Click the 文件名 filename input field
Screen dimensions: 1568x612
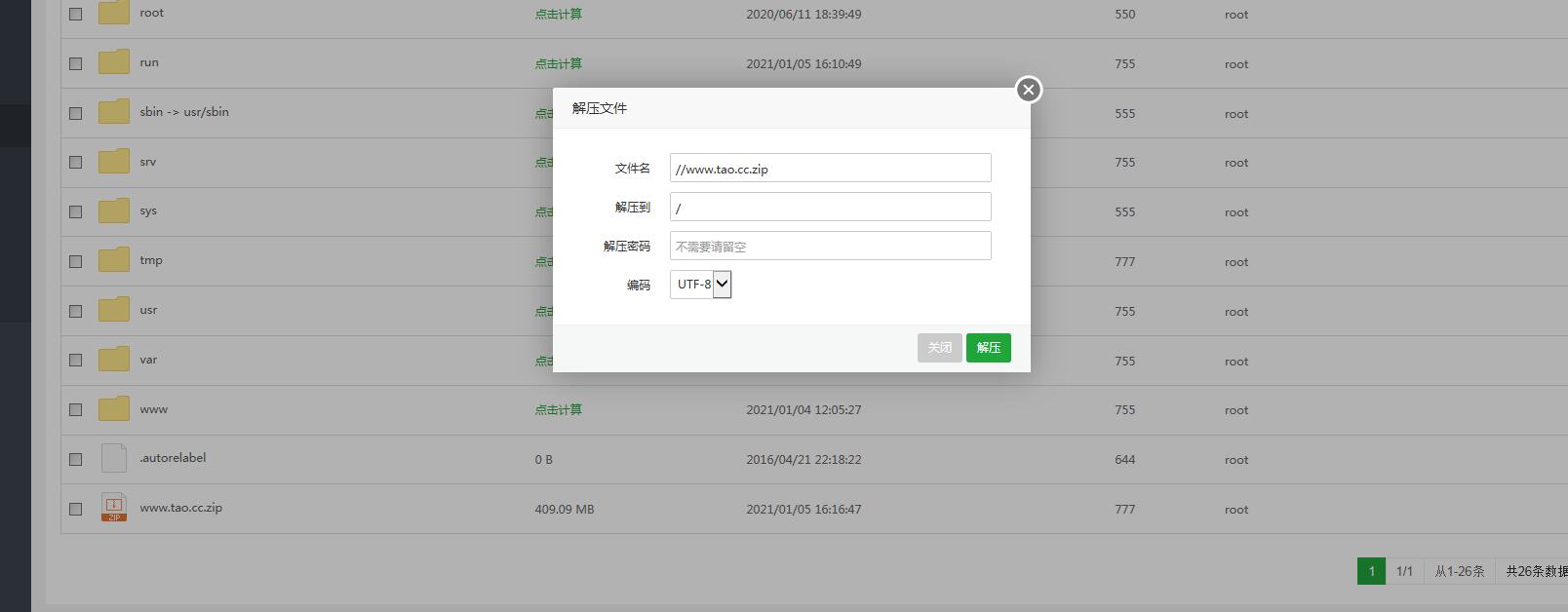[830, 168]
